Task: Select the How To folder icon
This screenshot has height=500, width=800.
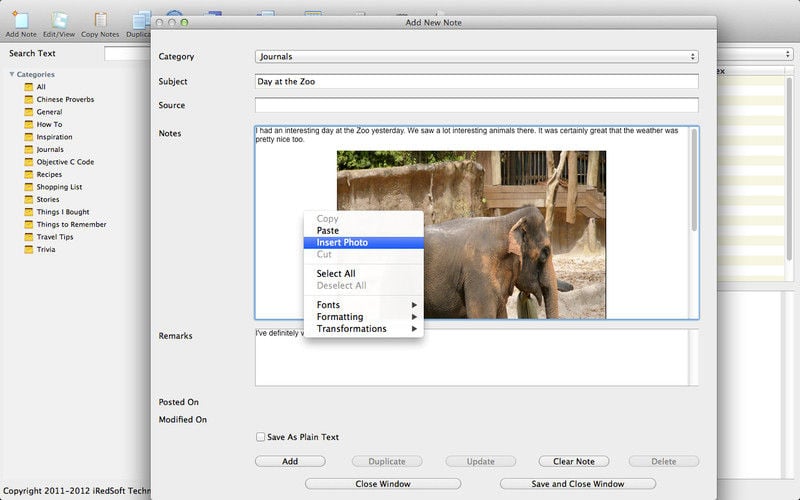Action: click(x=29, y=124)
